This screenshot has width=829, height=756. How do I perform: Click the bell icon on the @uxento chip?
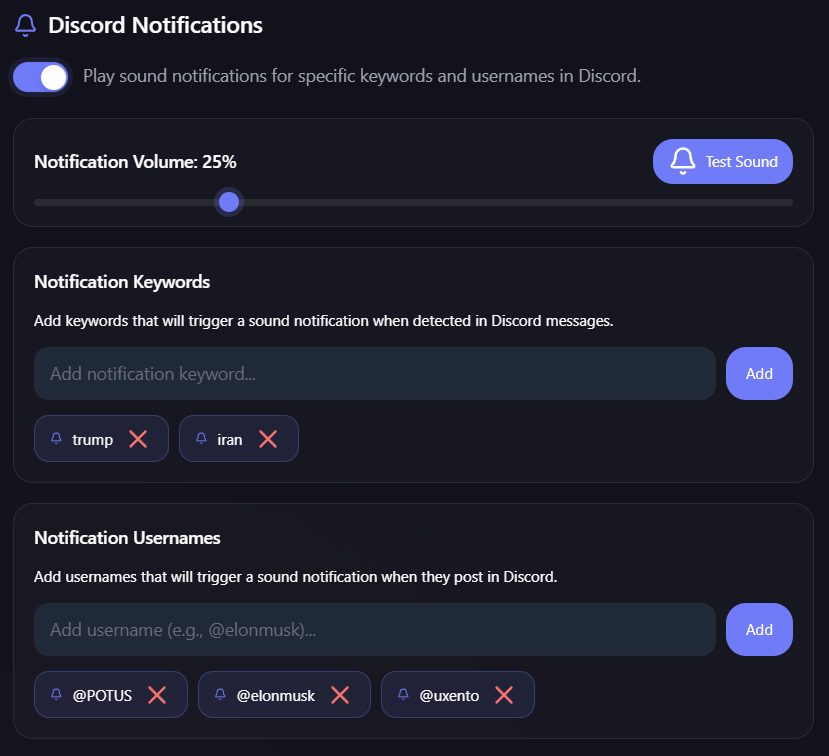click(403, 695)
